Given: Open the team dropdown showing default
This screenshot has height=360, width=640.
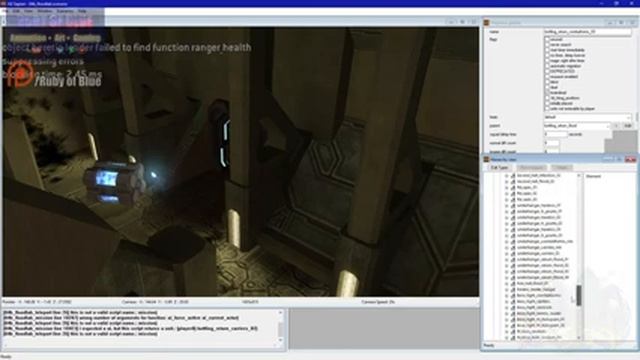Looking at the screenshot, I should pyautogui.click(x=587, y=117).
